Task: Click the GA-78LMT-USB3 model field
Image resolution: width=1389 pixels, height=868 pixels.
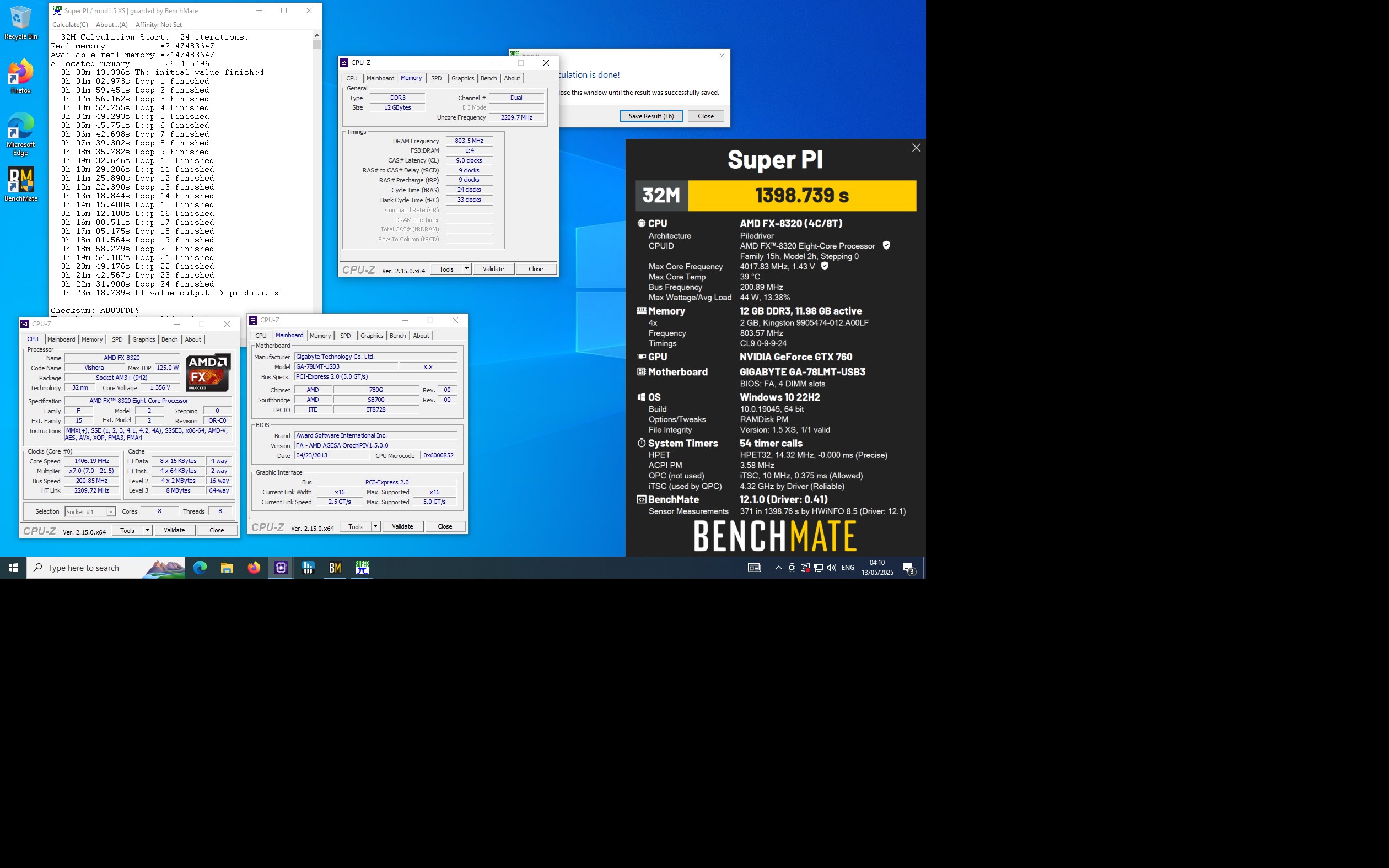Action: click(x=346, y=366)
